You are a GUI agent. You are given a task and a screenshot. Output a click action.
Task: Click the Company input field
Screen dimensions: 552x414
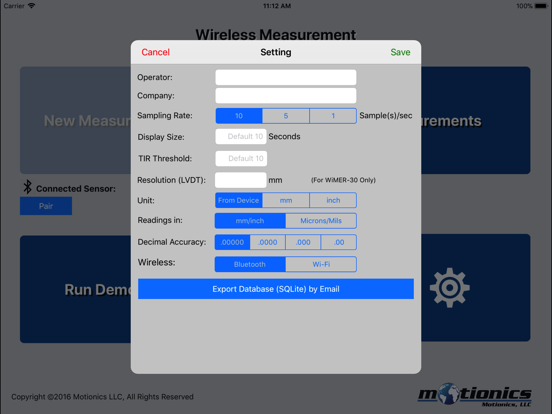[x=286, y=95]
